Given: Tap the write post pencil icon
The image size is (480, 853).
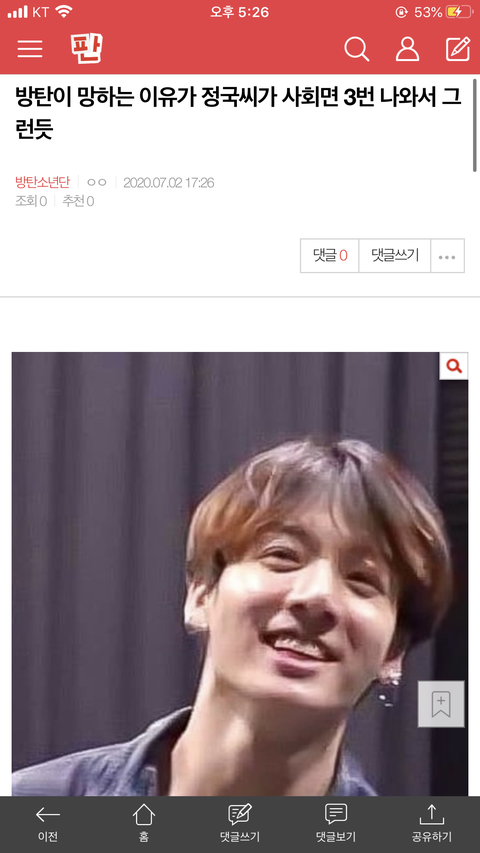Looking at the screenshot, I should tap(458, 49).
